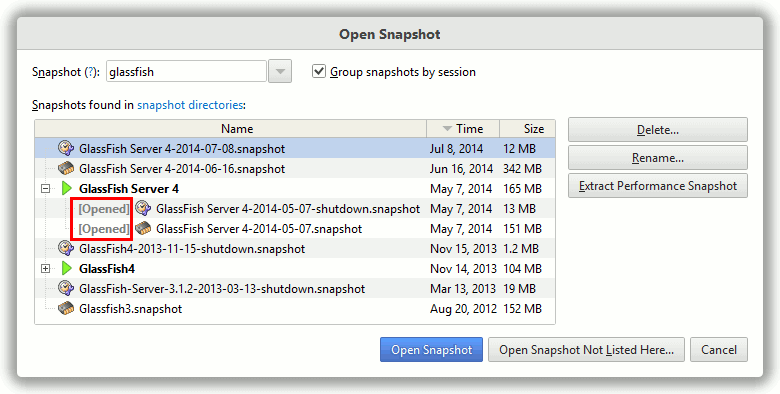
Task: Select GlassFish Server 4-2014-07-08.snapshot row
Action: point(295,148)
